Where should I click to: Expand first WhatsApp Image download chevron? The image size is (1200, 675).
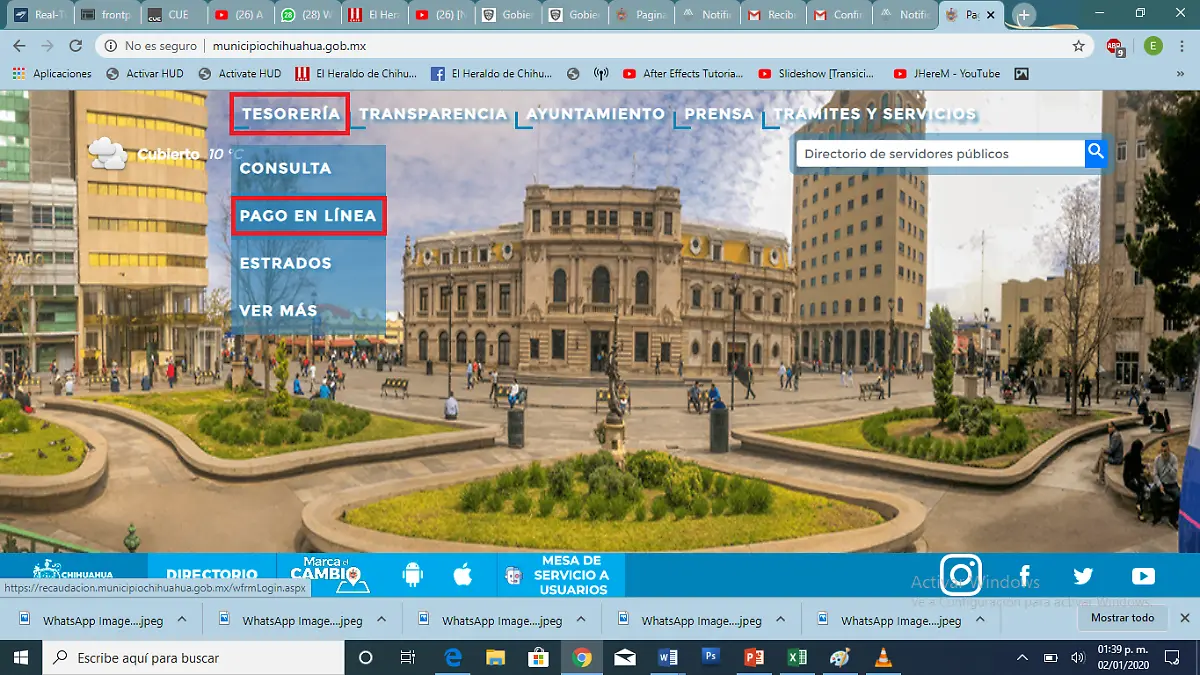(182, 620)
